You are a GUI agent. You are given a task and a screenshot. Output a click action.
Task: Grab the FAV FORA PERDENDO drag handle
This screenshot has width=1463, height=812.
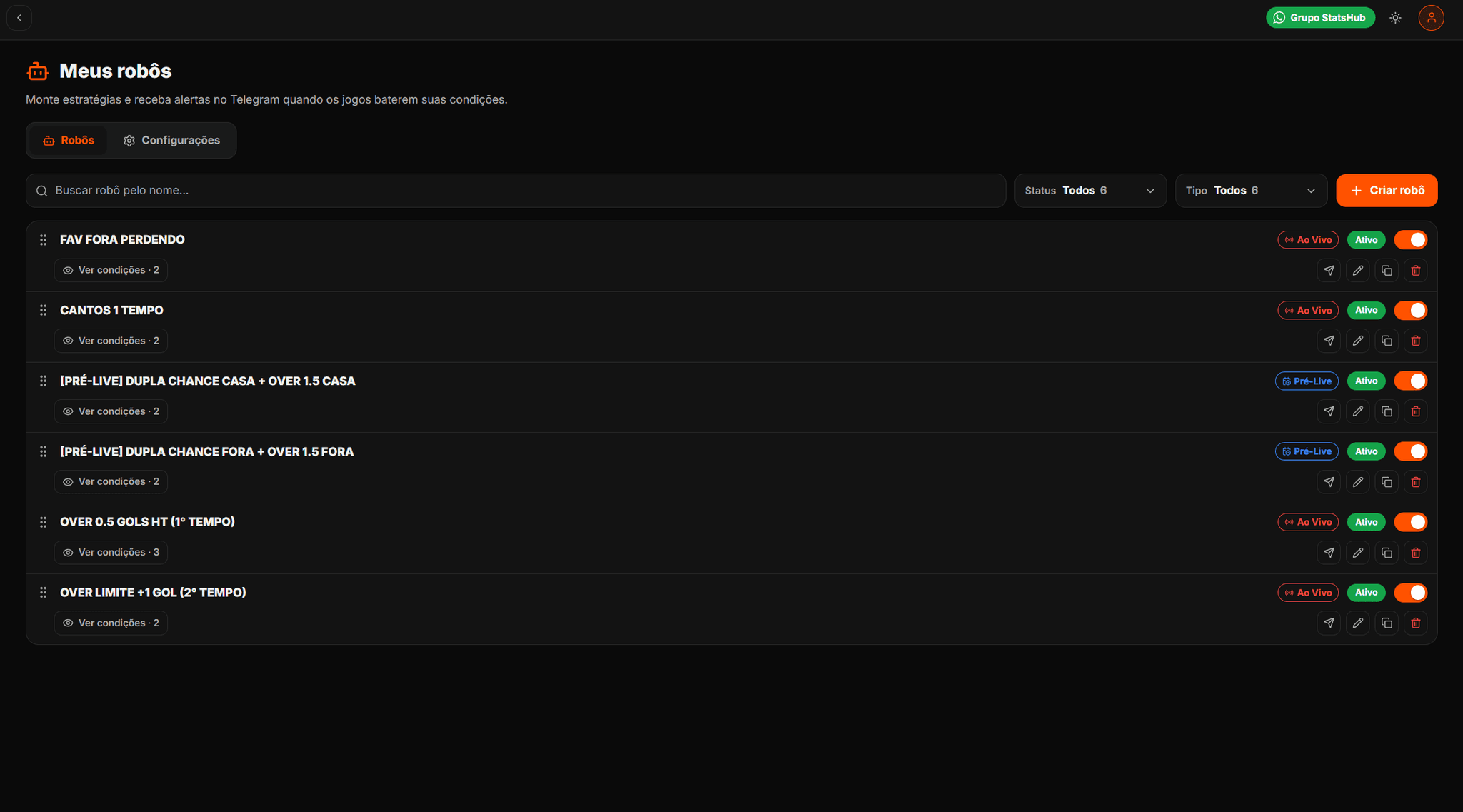43,240
